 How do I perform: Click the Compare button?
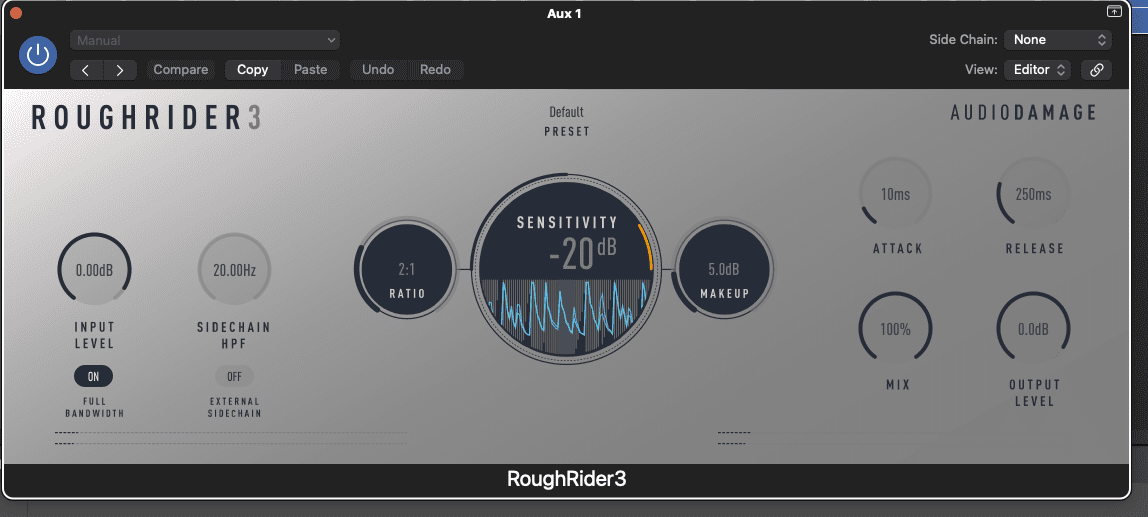(181, 70)
